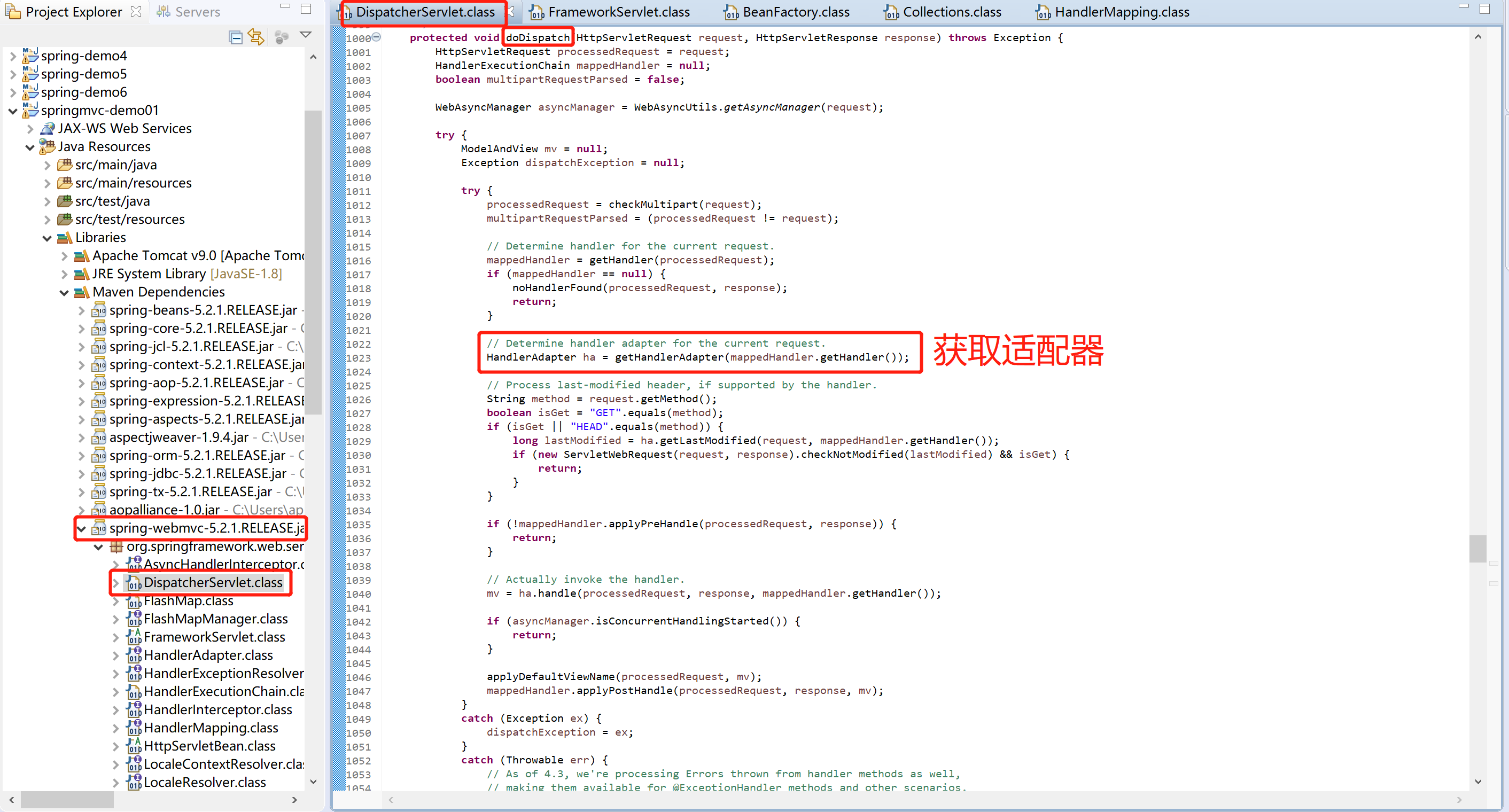Image resolution: width=1509 pixels, height=812 pixels.
Task: Click the JRE System Library icon
Action: pos(82,274)
